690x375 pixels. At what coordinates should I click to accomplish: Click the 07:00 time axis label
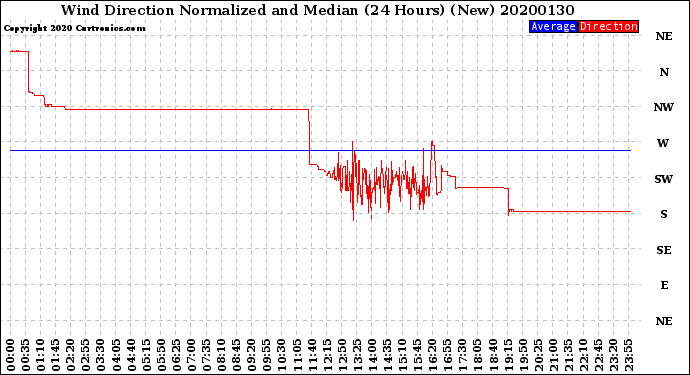point(191,355)
